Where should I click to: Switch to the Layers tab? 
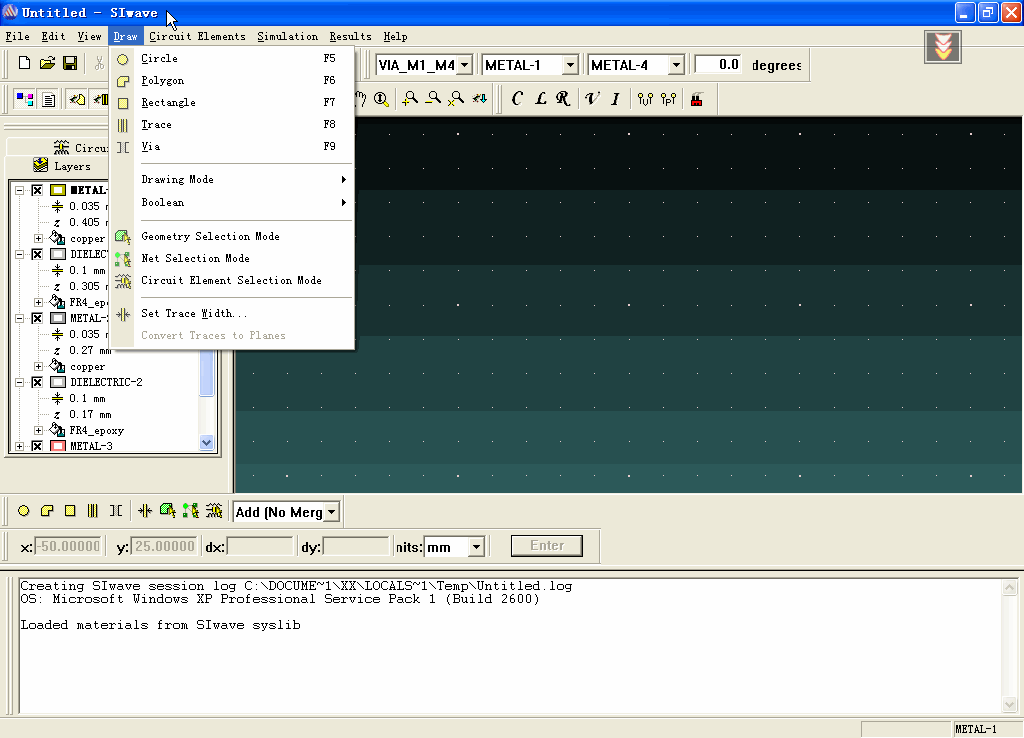(x=62, y=166)
